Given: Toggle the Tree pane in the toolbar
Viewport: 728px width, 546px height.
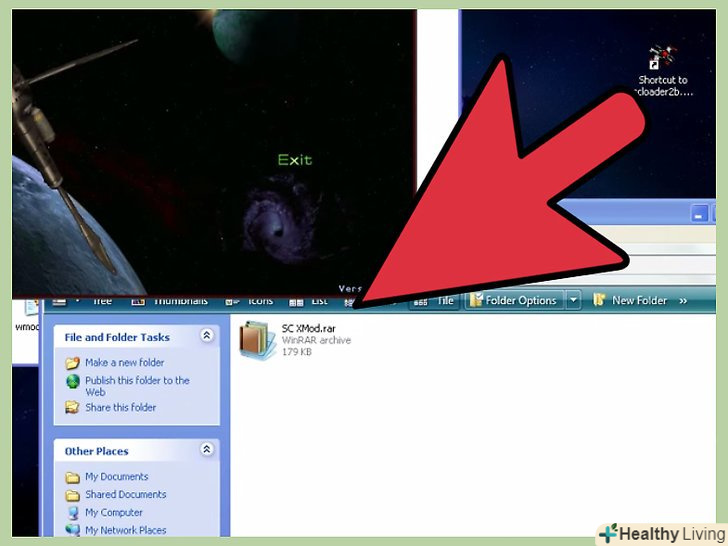Looking at the screenshot, I should coord(102,301).
